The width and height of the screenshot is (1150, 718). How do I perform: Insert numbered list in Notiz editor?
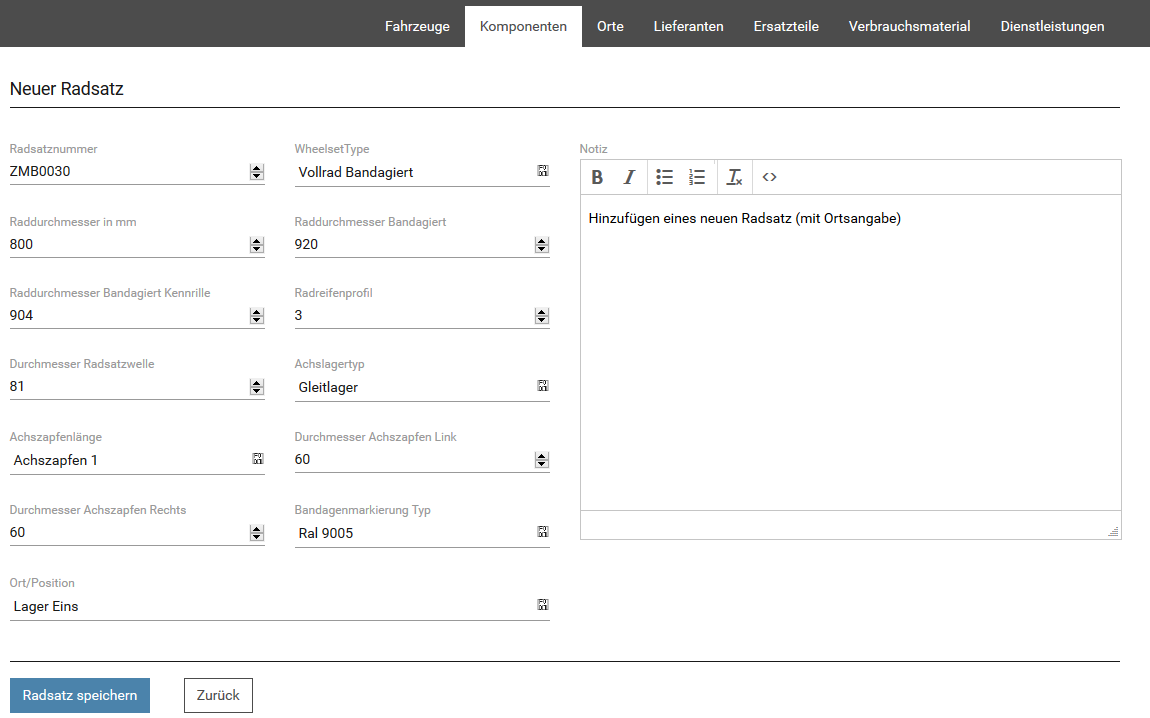(x=697, y=177)
